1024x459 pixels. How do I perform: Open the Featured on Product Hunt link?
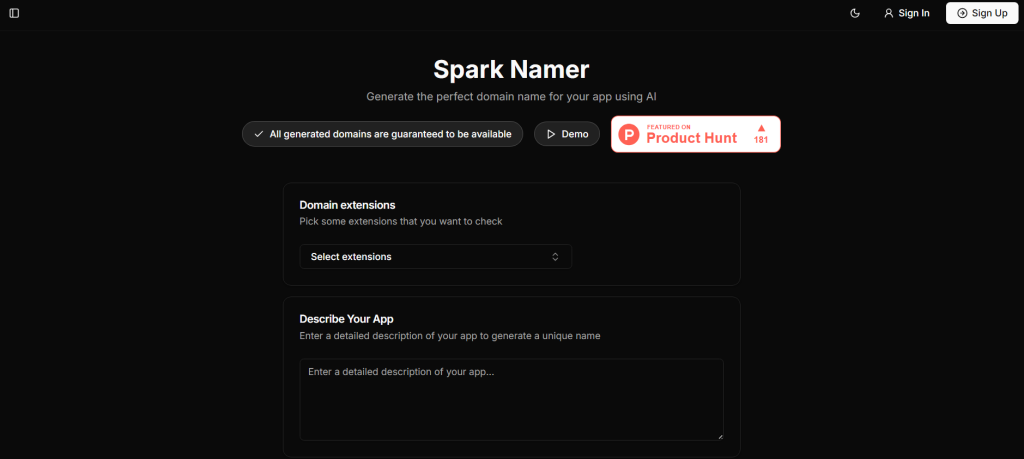(x=691, y=135)
